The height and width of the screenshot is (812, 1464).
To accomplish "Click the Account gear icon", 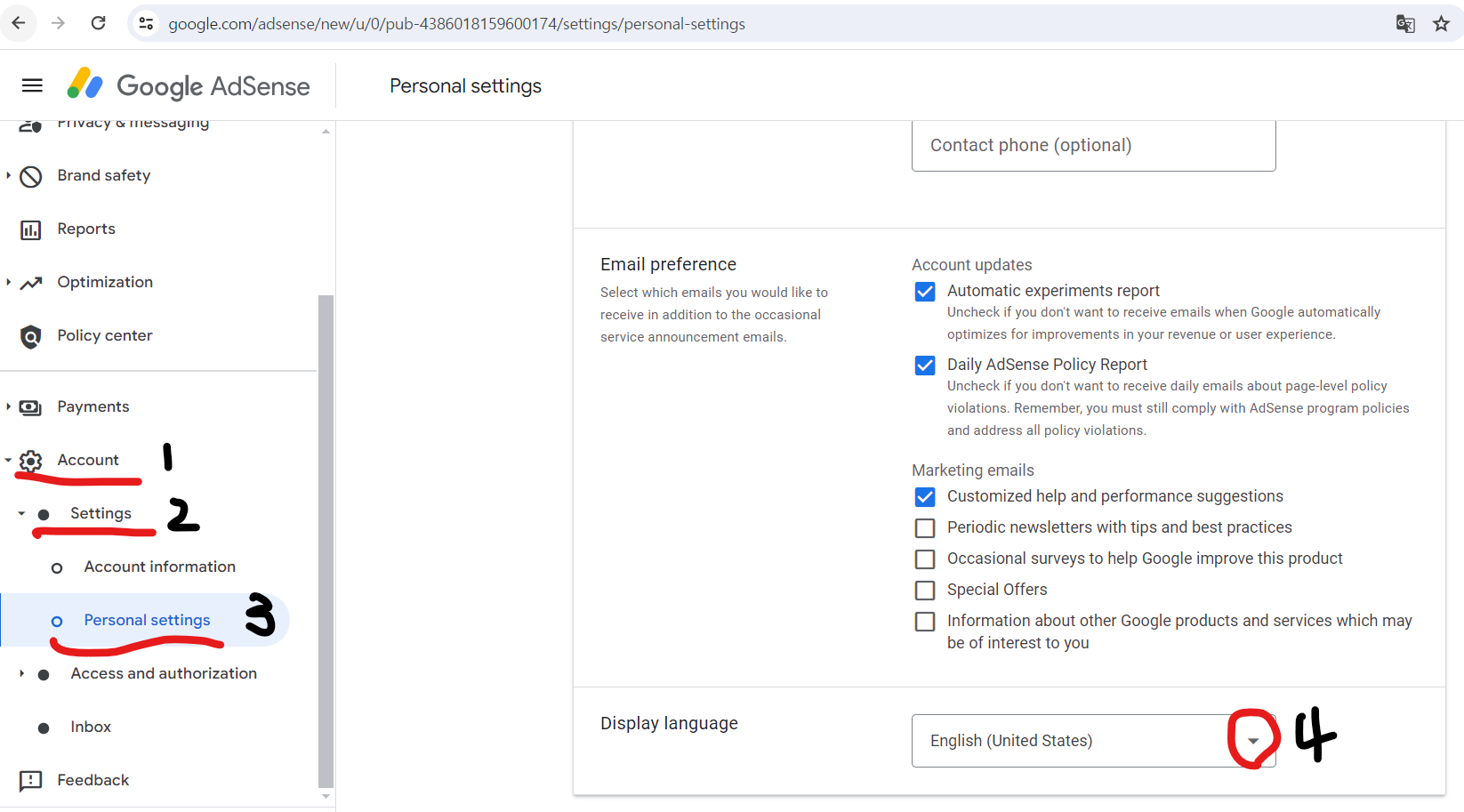I will pyautogui.click(x=31, y=461).
